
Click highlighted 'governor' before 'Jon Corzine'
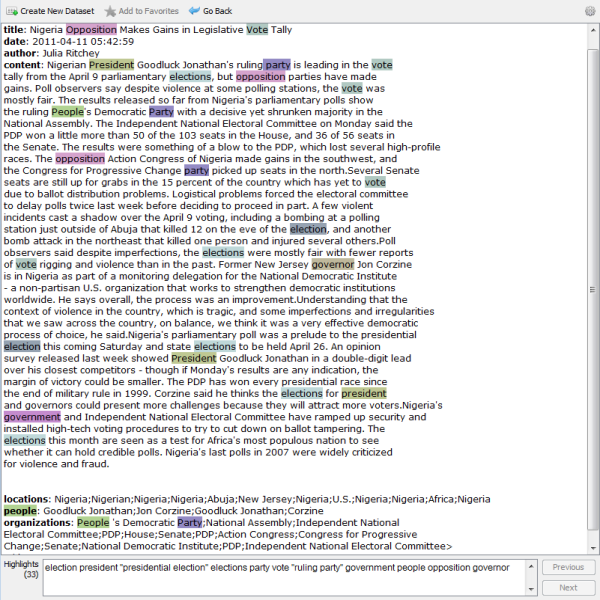pyautogui.click(x=333, y=264)
